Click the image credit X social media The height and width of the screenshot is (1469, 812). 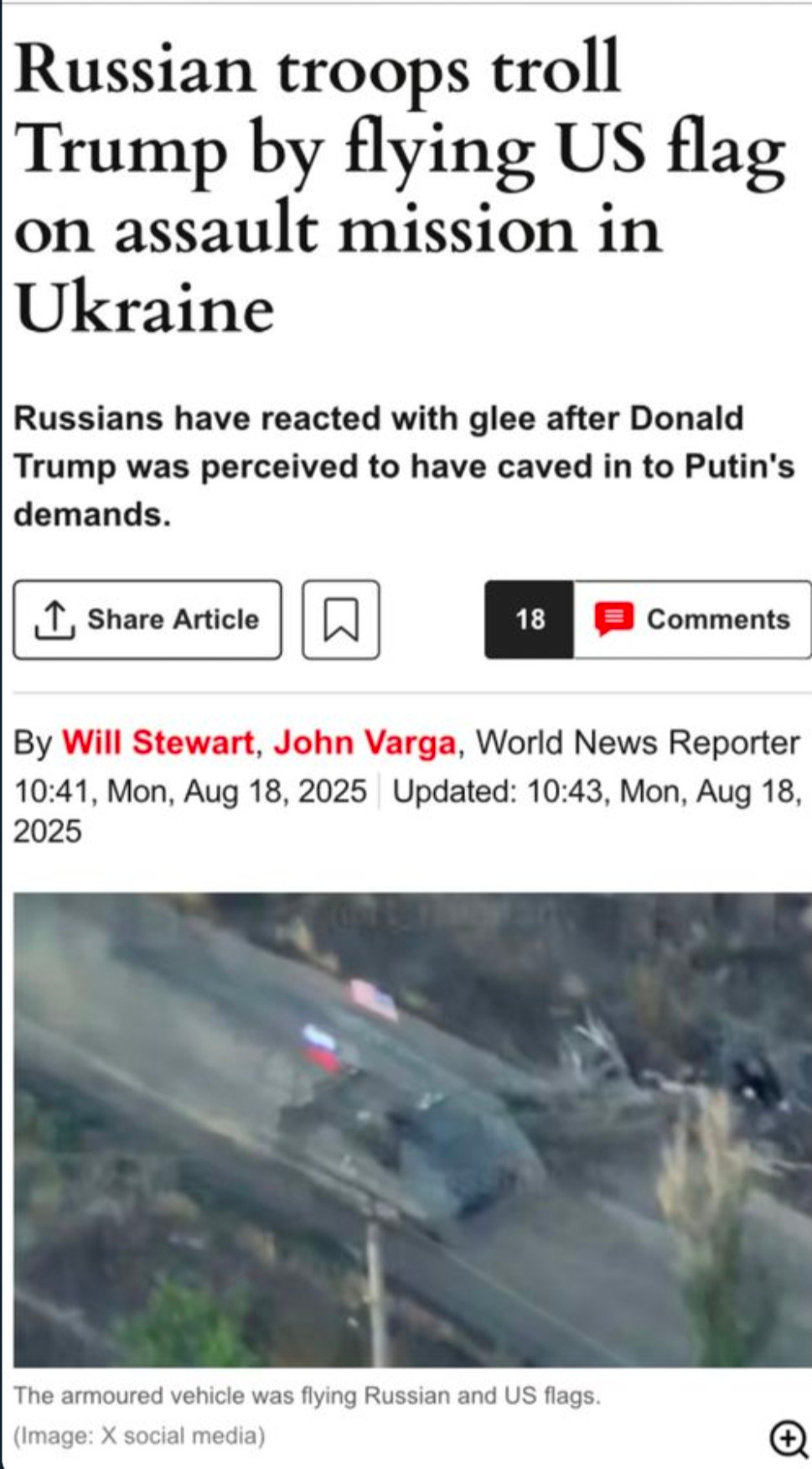click(139, 1436)
